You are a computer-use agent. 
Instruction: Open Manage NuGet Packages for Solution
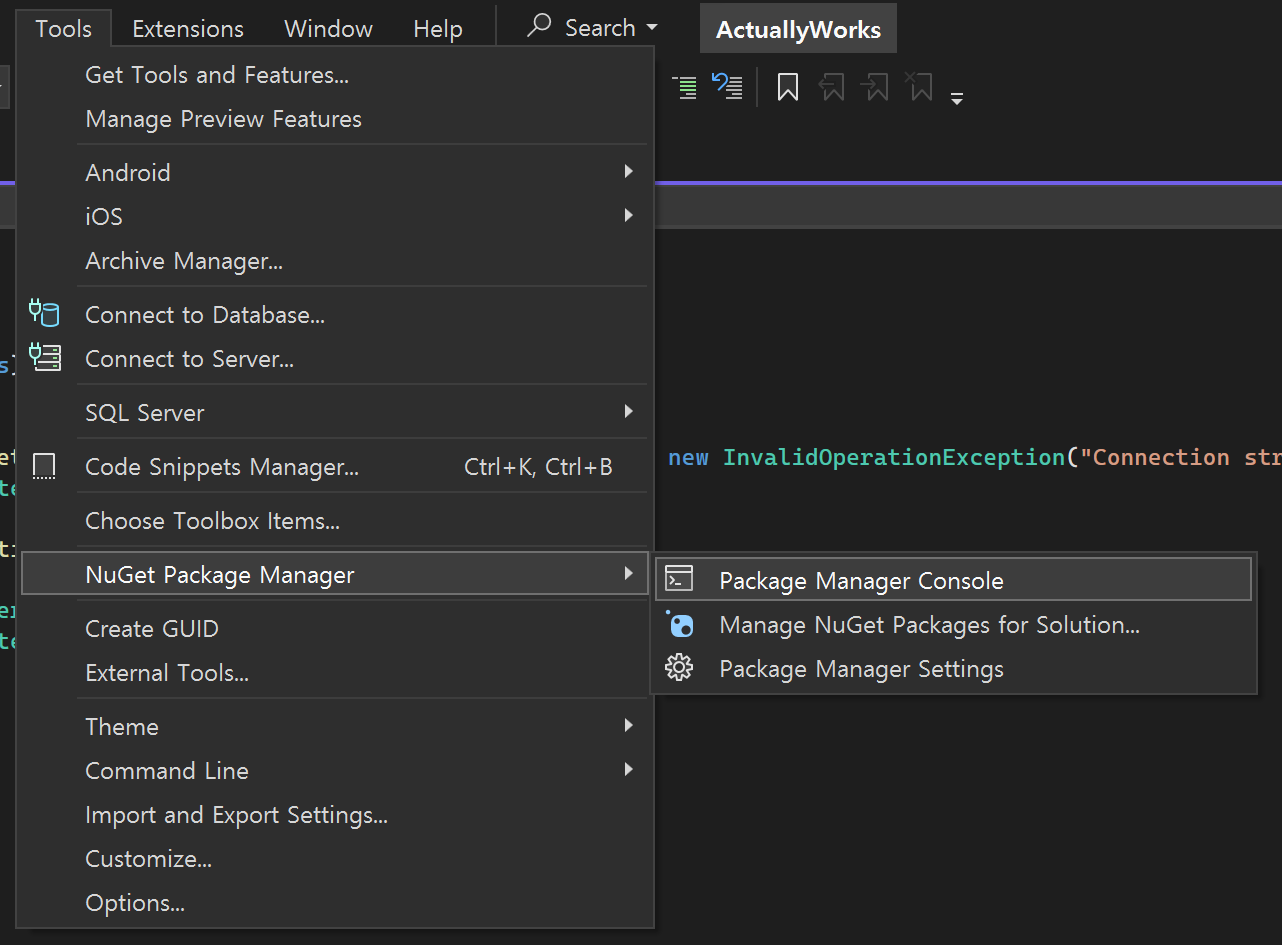coord(953,625)
